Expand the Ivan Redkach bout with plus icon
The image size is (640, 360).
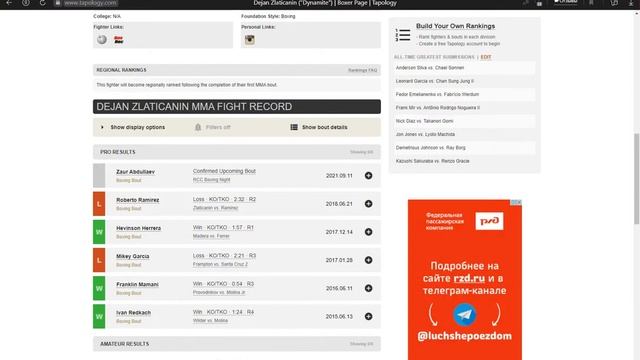pyautogui.click(x=368, y=316)
